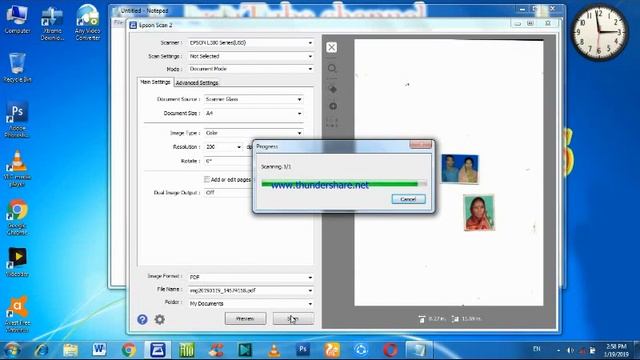
Task: Open File Explorer from taskbar
Action: (70, 350)
